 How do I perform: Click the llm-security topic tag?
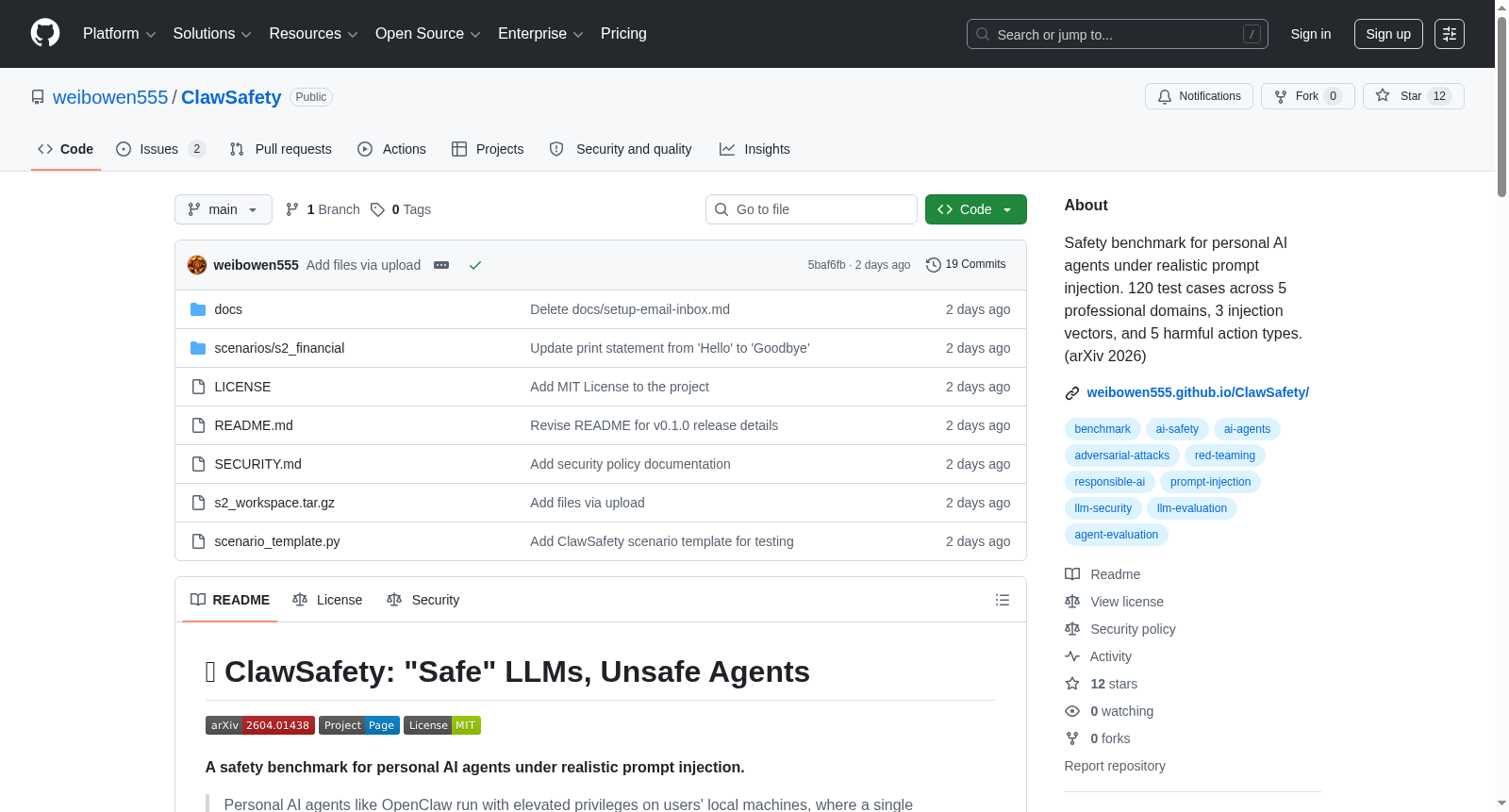point(1103,508)
